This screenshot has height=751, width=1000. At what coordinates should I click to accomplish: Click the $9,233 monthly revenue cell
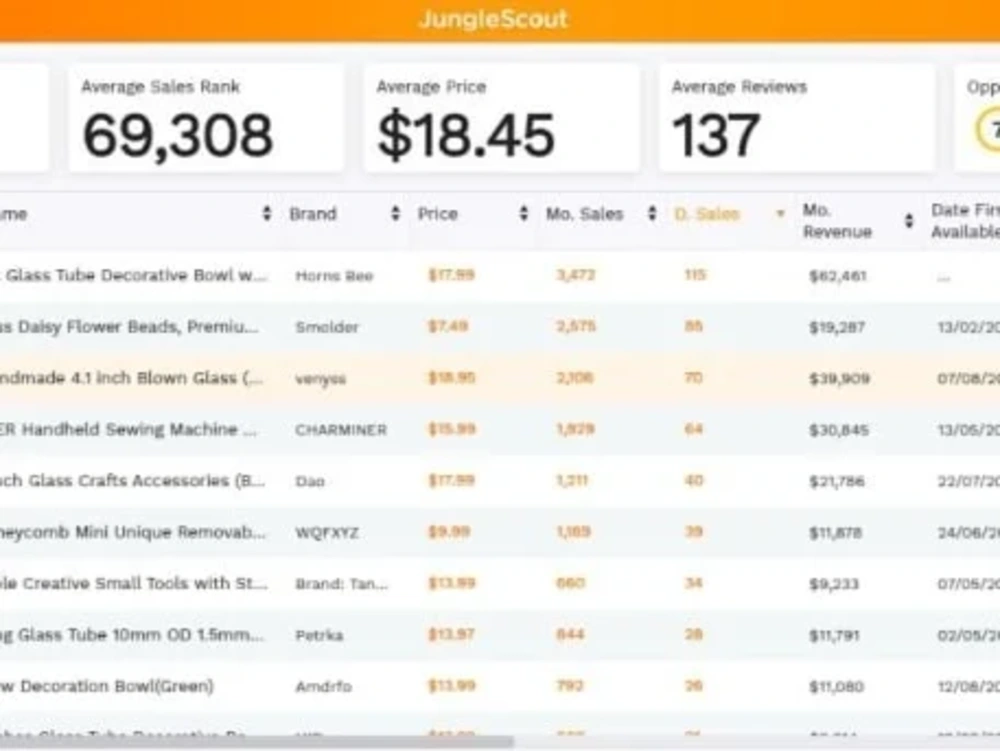click(x=834, y=584)
